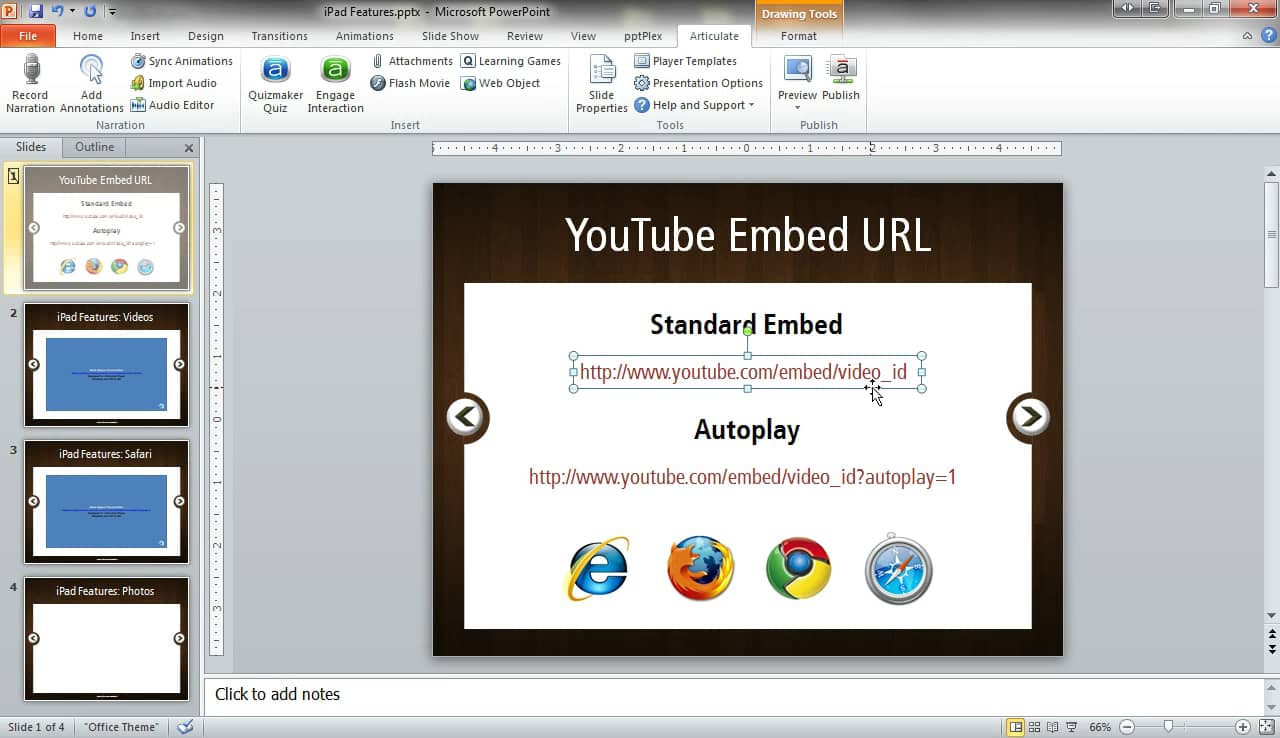Click the autoplay embed URL text

(x=742, y=477)
